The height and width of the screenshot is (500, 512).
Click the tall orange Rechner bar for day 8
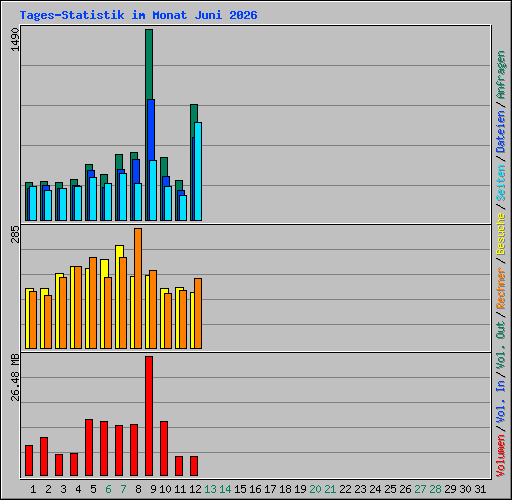click(138, 289)
